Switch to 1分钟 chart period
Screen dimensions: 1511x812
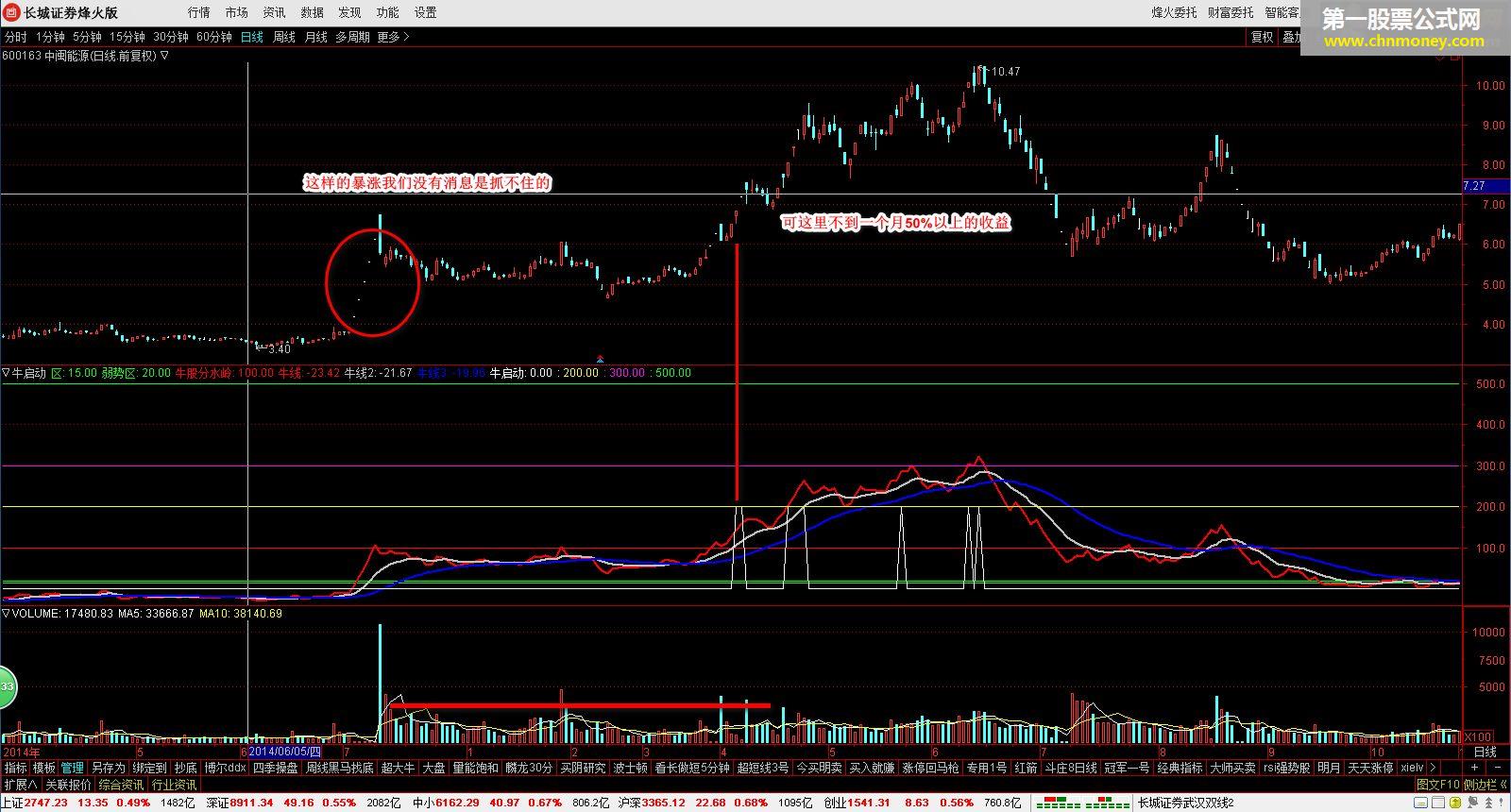point(50,37)
